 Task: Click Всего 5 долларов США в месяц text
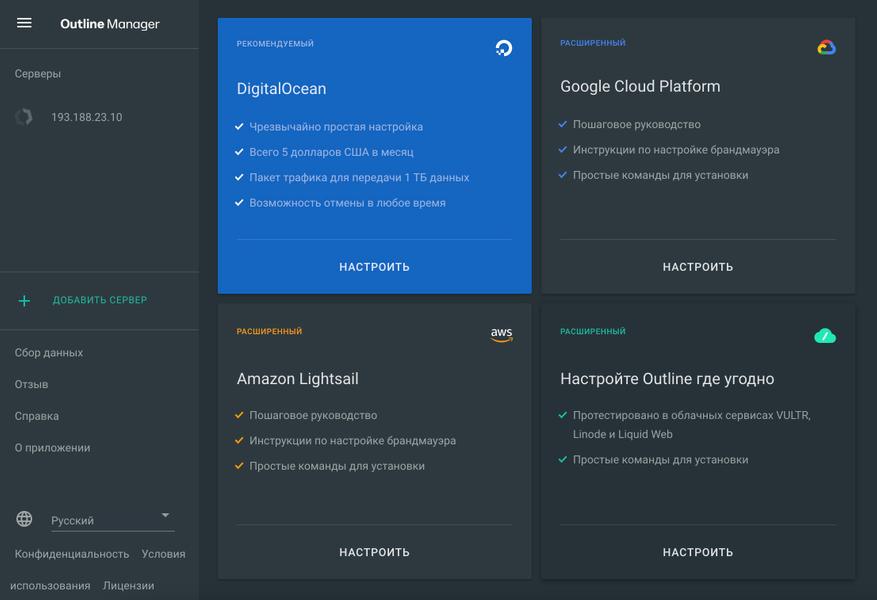[x=332, y=152]
